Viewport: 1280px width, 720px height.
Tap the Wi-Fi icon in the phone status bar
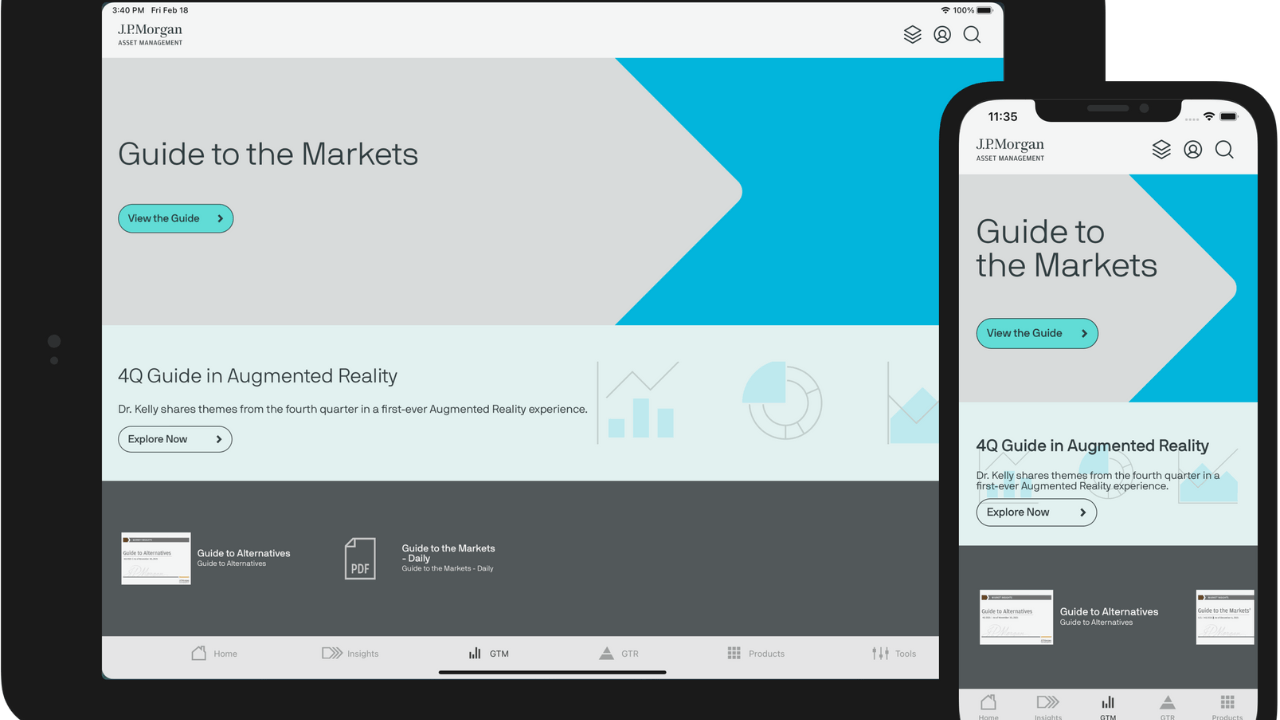tap(1209, 116)
